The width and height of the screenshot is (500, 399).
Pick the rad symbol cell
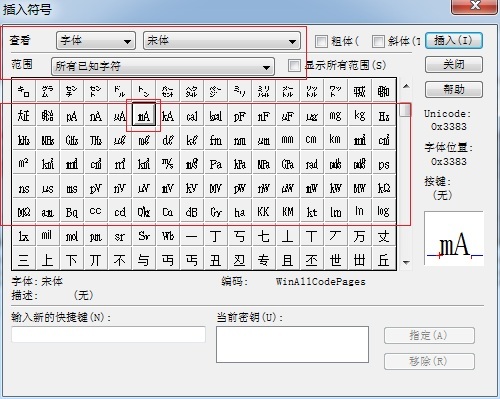[312, 164]
